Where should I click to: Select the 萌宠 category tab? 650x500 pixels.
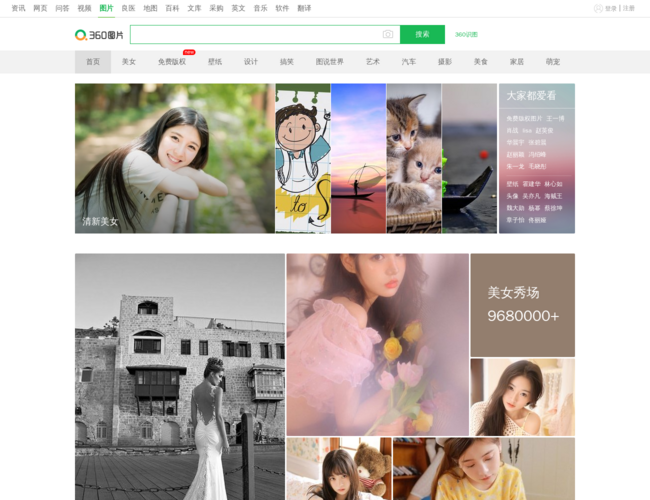click(x=553, y=62)
